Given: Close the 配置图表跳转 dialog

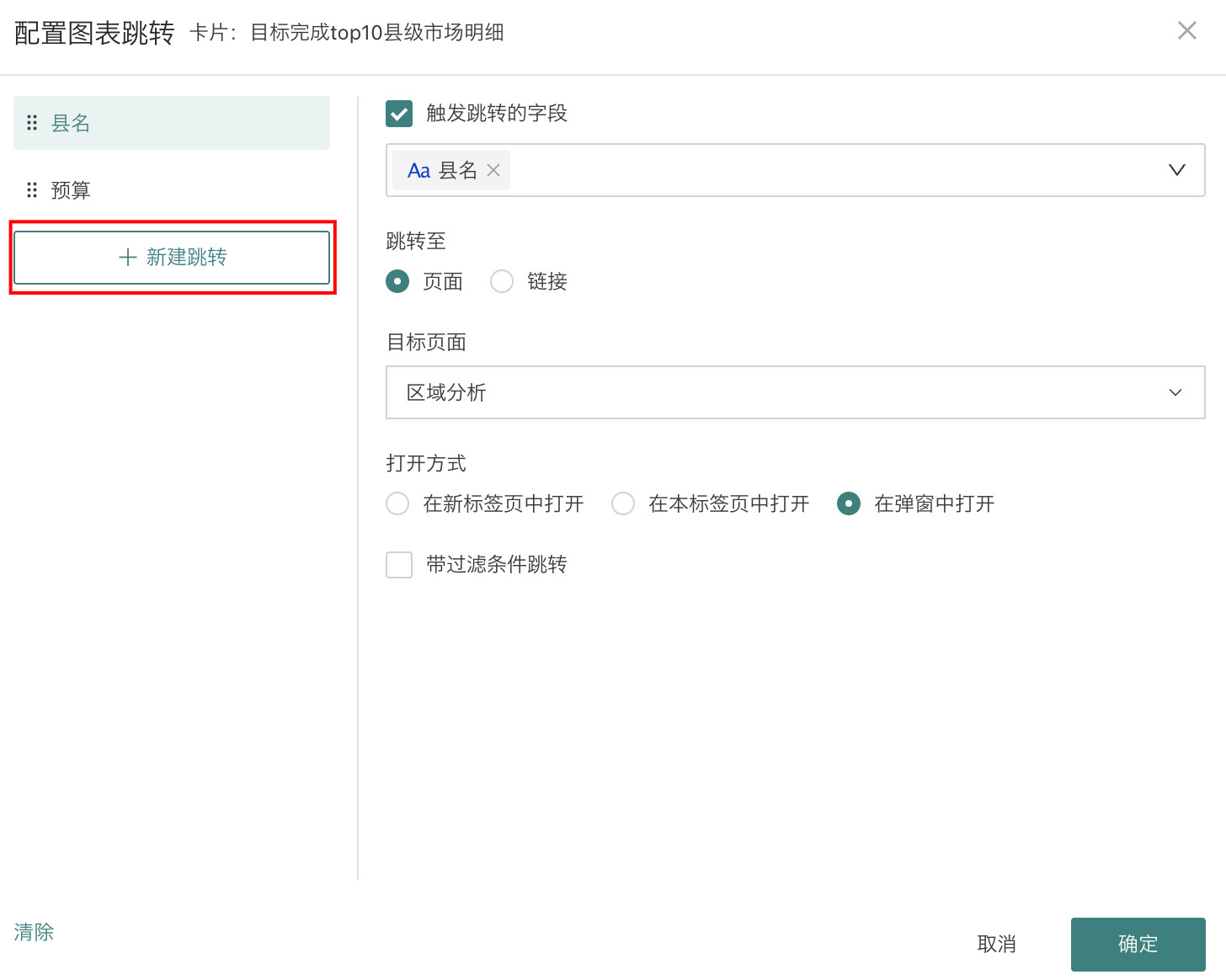Looking at the screenshot, I should point(1186,31).
